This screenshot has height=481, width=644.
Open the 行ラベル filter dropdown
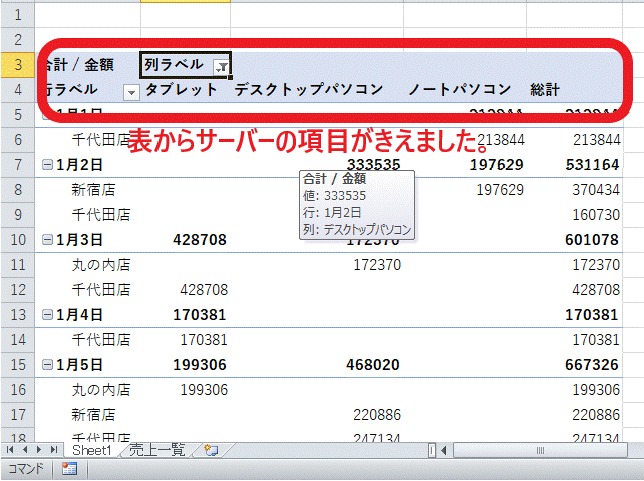(131, 92)
